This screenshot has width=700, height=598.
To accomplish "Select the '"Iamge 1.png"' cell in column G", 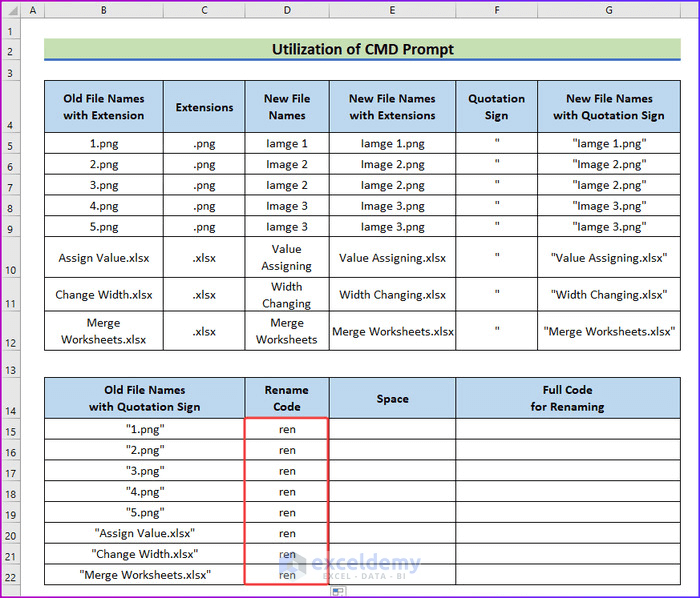I will pos(609,144).
